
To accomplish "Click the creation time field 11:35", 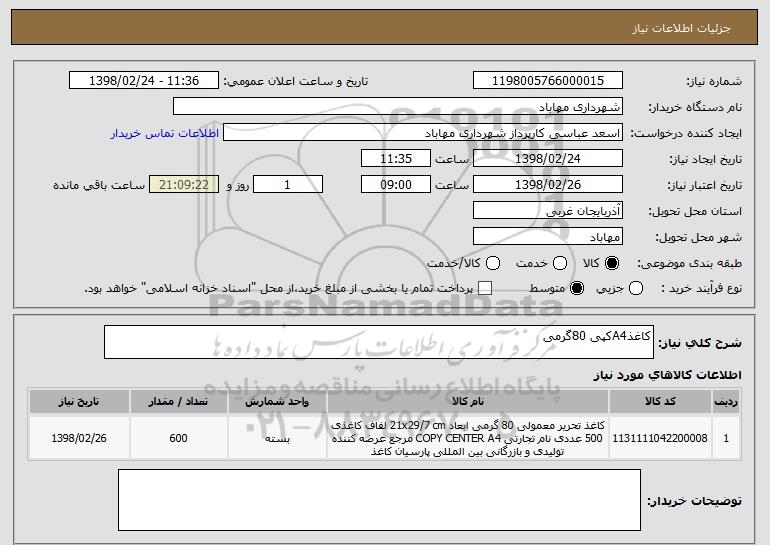I will point(396,159).
